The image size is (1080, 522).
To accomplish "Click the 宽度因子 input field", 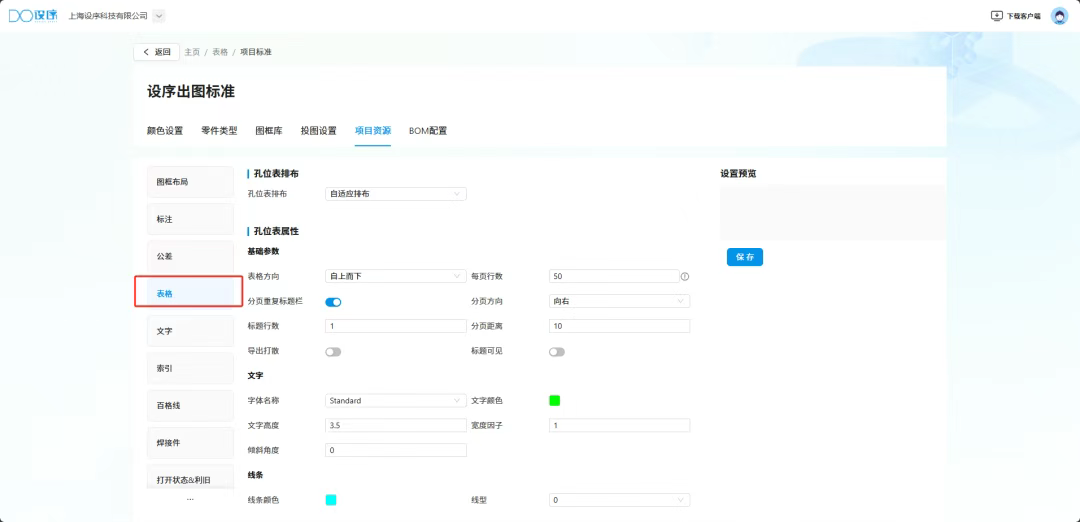I will coord(619,426).
